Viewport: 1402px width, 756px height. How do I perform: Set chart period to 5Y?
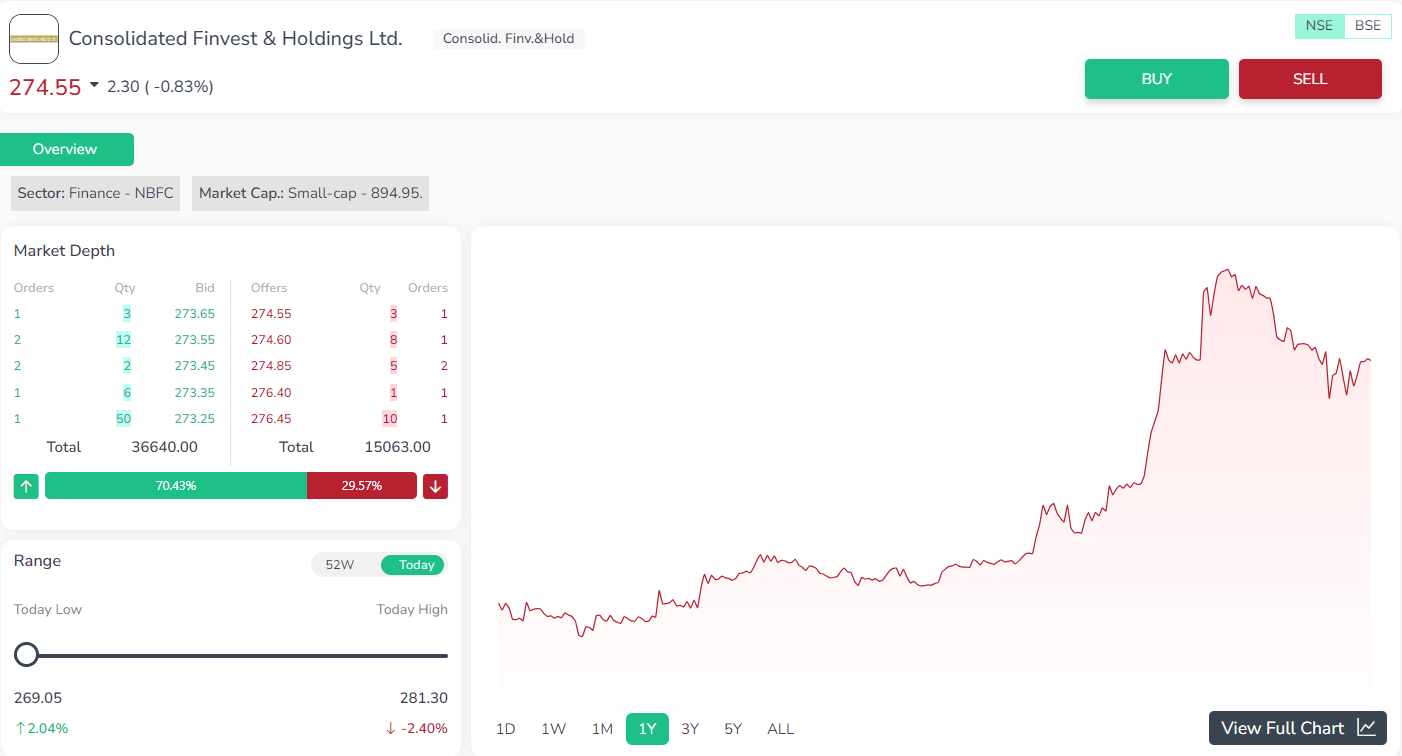click(x=733, y=729)
